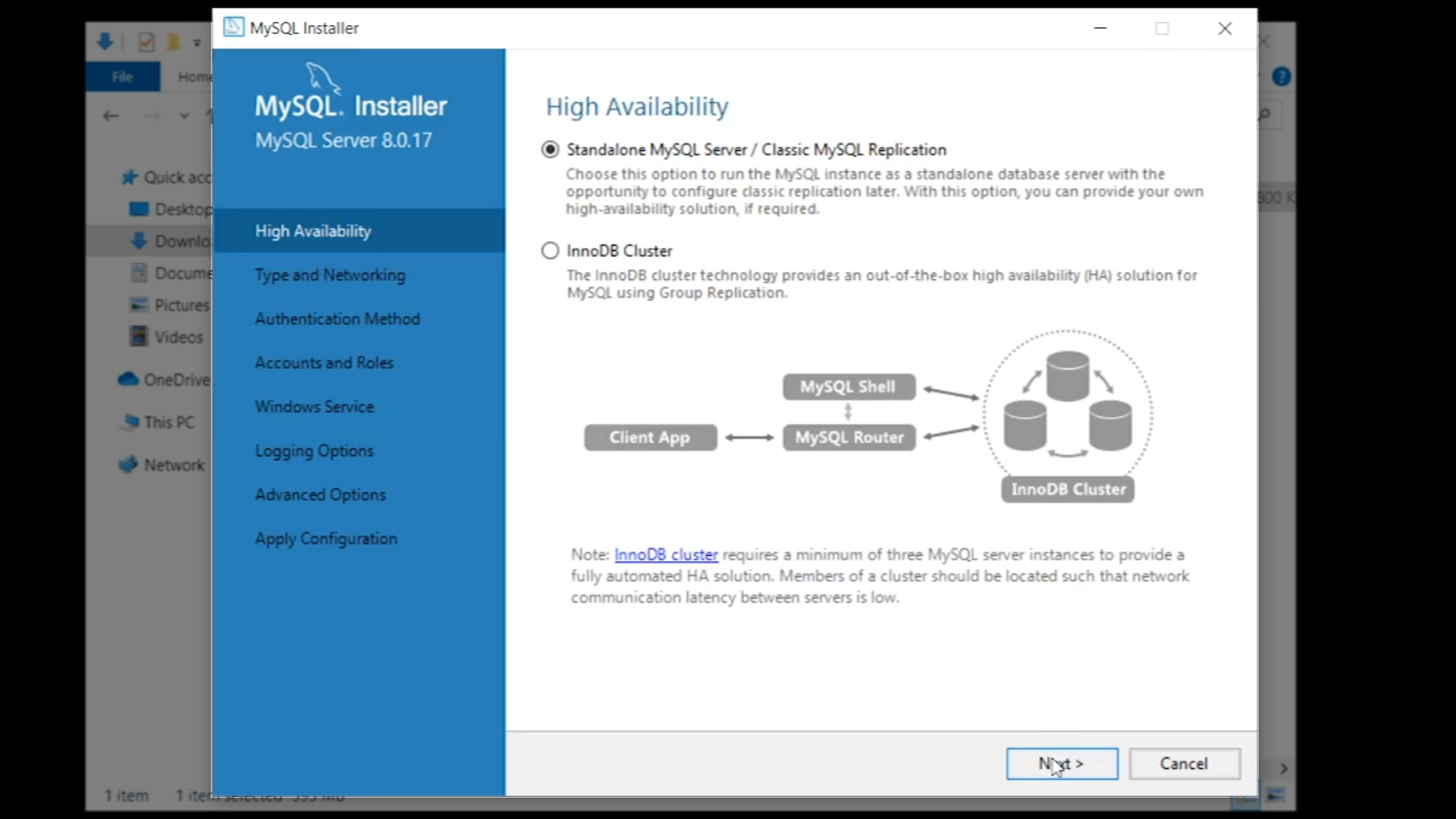Click the Next button
The height and width of the screenshot is (819, 1456).
pos(1062,764)
